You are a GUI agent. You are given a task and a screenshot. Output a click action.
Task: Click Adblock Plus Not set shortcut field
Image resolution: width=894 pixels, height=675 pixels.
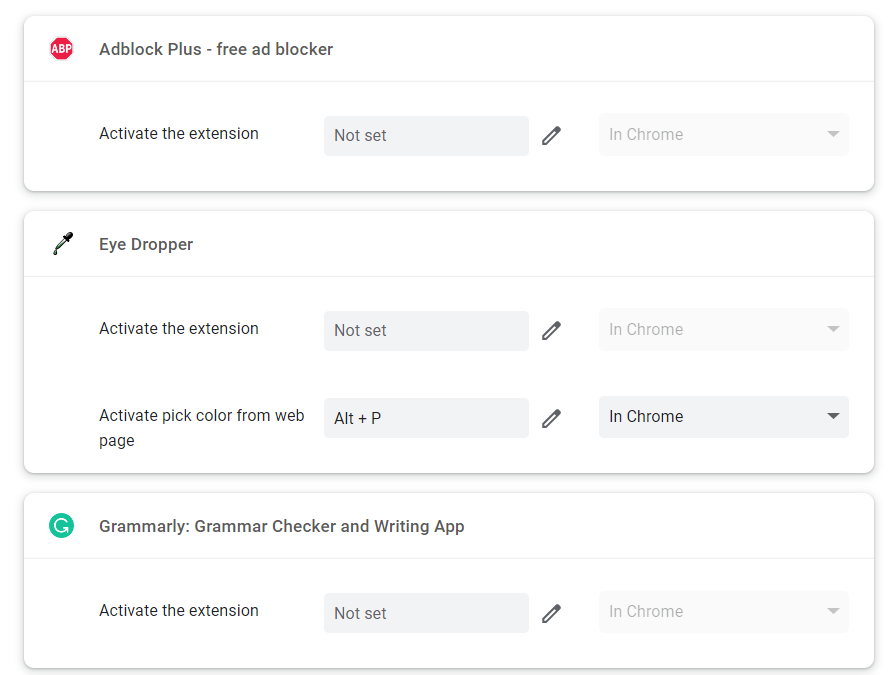coord(426,136)
